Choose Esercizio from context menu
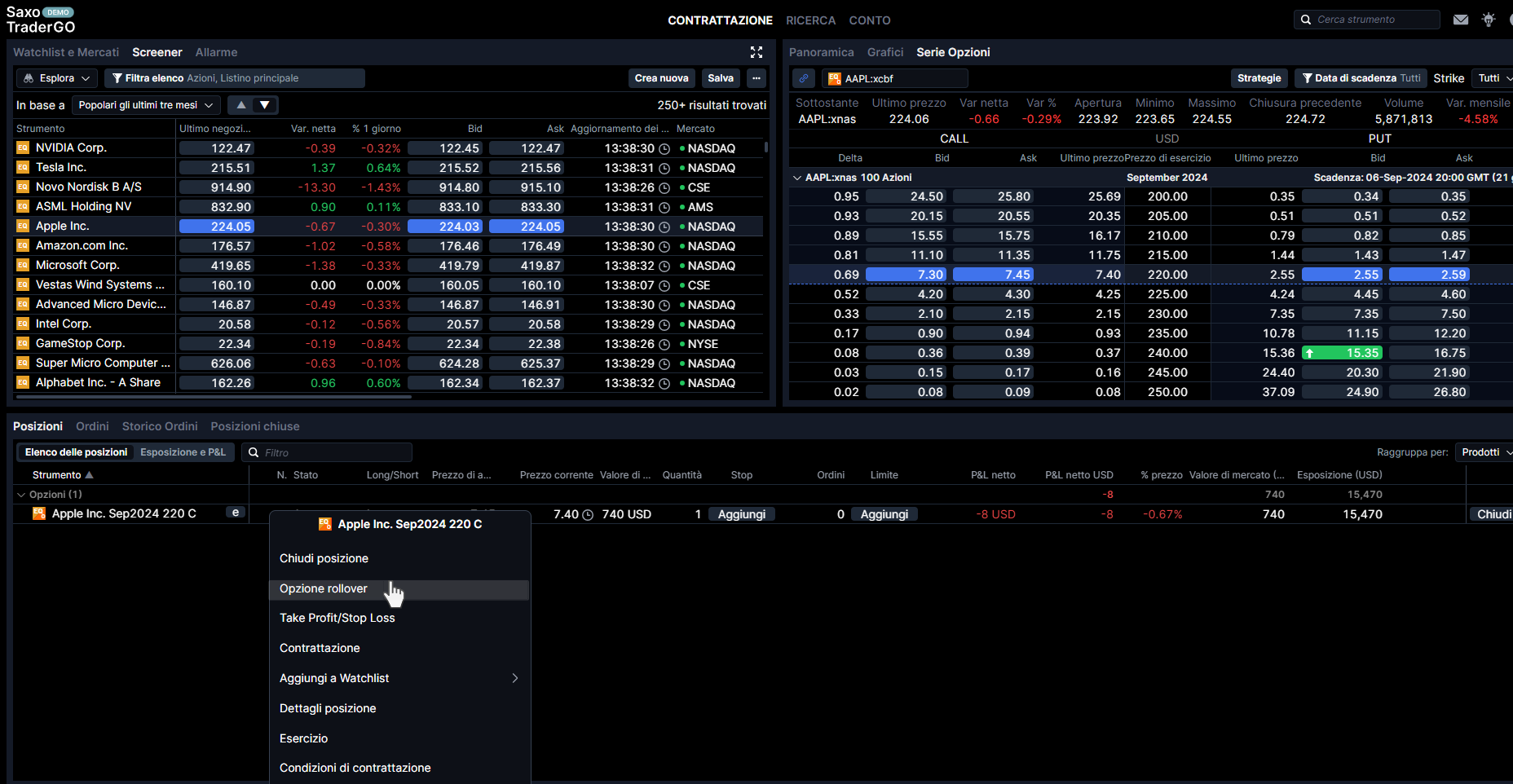Image resolution: width=1513 pixels, height=784 pixels. 399,738
